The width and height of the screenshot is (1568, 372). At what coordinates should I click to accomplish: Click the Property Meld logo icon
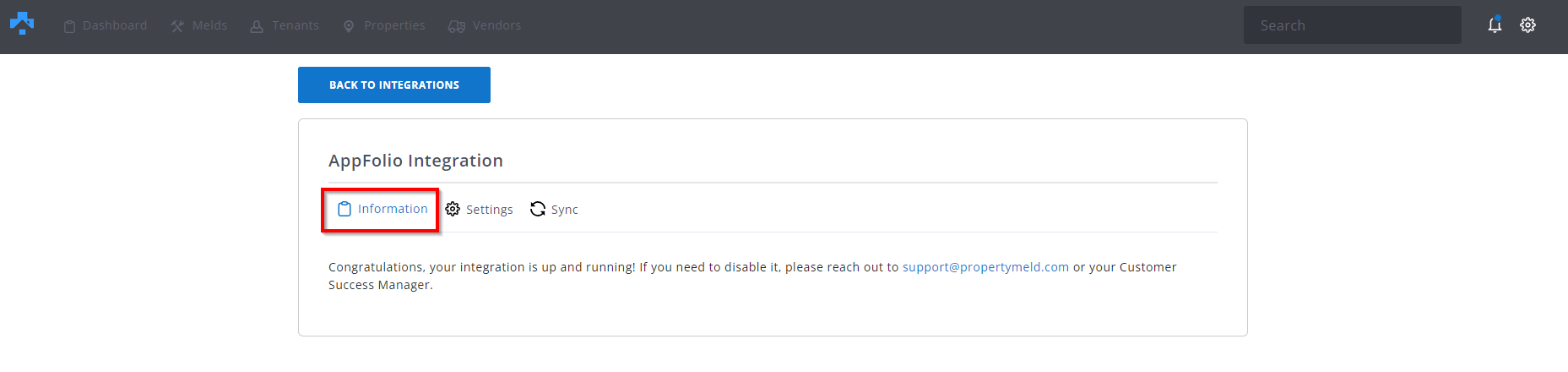click(22, 24)
